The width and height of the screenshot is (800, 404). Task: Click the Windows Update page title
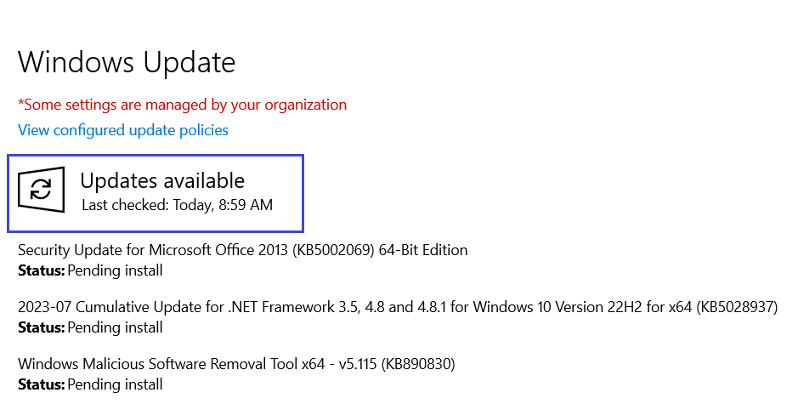[127, 62]
